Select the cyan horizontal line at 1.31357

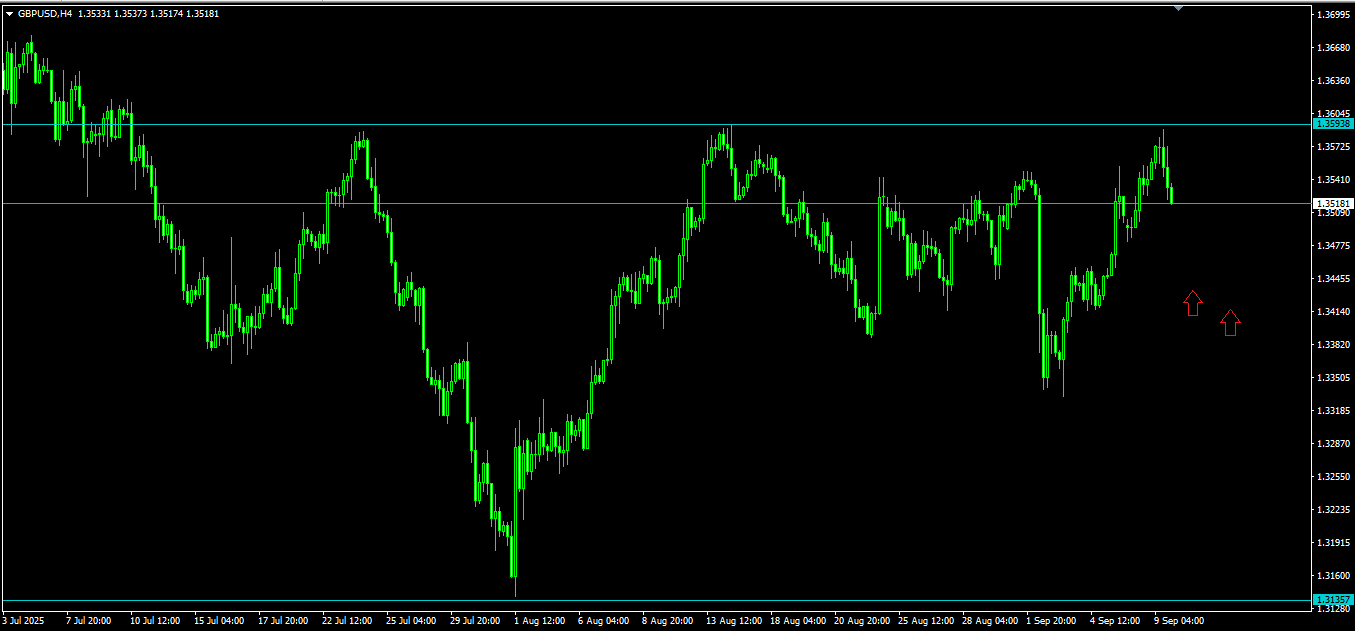coord(655,600)
